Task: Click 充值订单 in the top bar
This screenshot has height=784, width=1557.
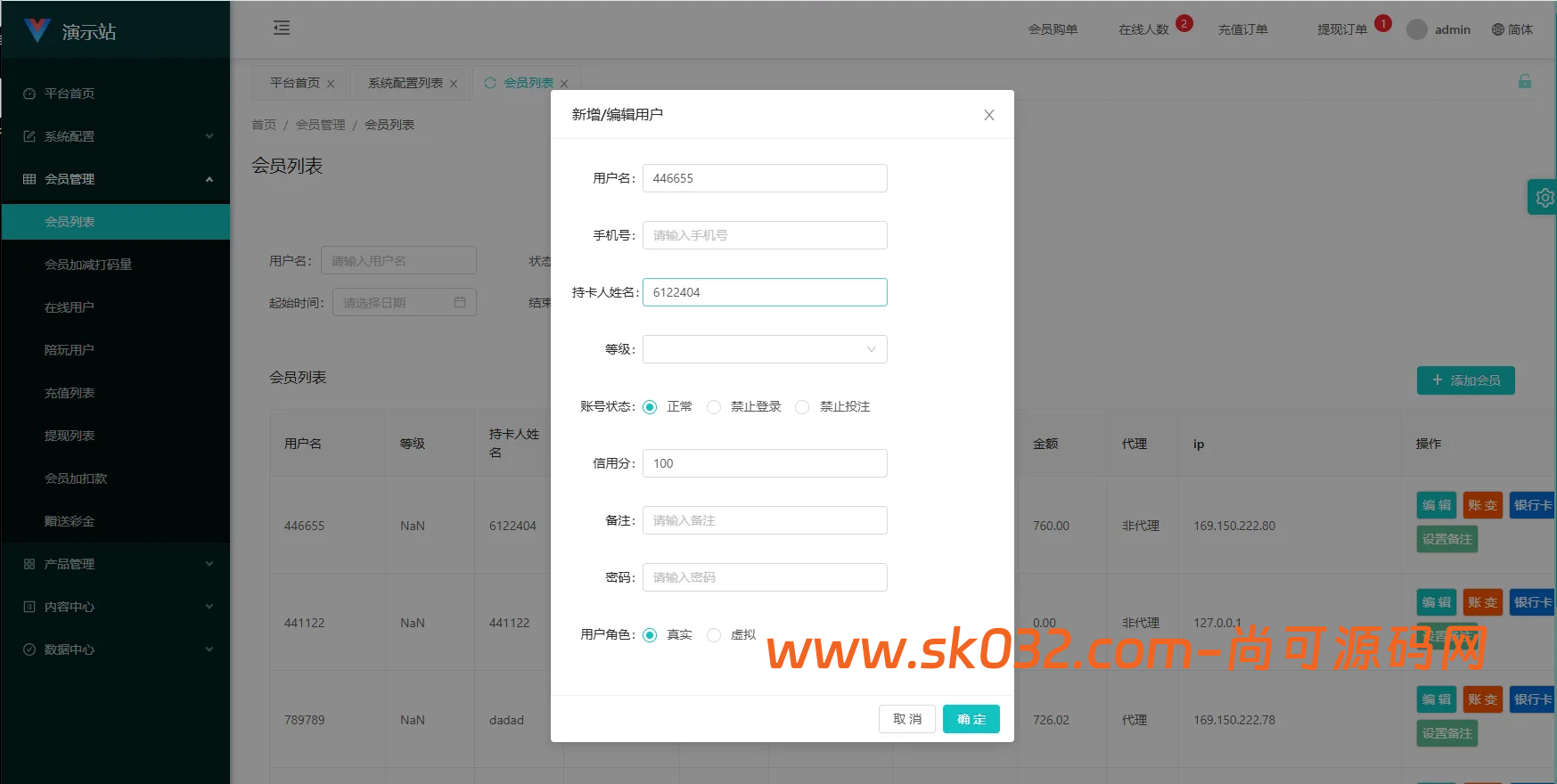Action: (1242, 29)
